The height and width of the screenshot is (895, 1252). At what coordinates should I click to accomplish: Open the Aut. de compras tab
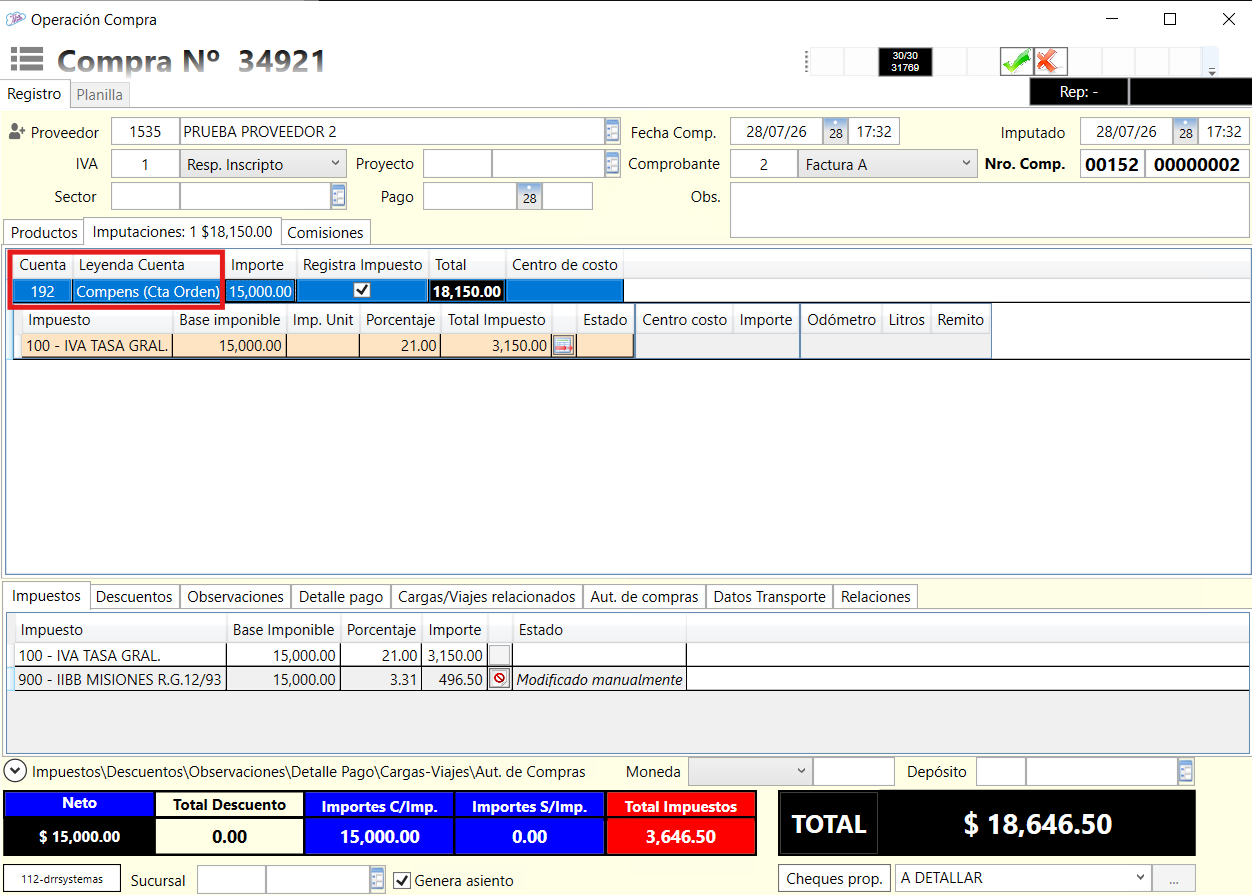[x=644, y=596]
